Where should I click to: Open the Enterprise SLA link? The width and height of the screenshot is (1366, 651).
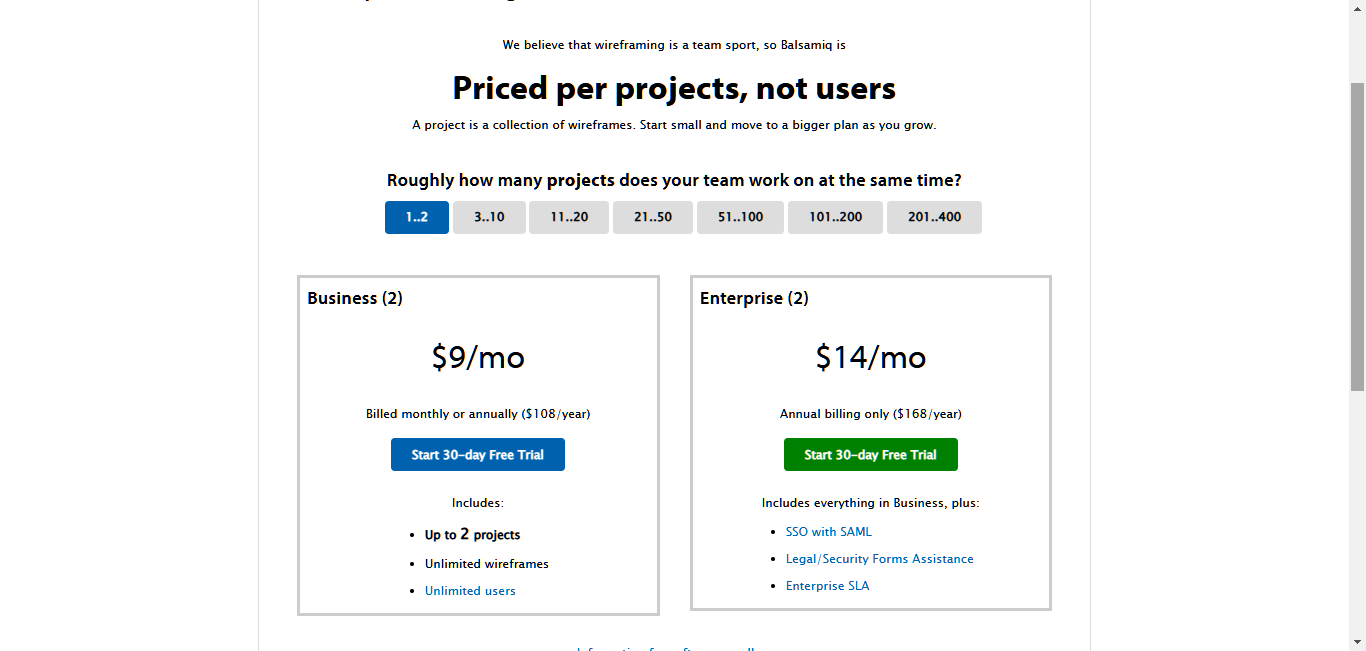coord(828,586)
